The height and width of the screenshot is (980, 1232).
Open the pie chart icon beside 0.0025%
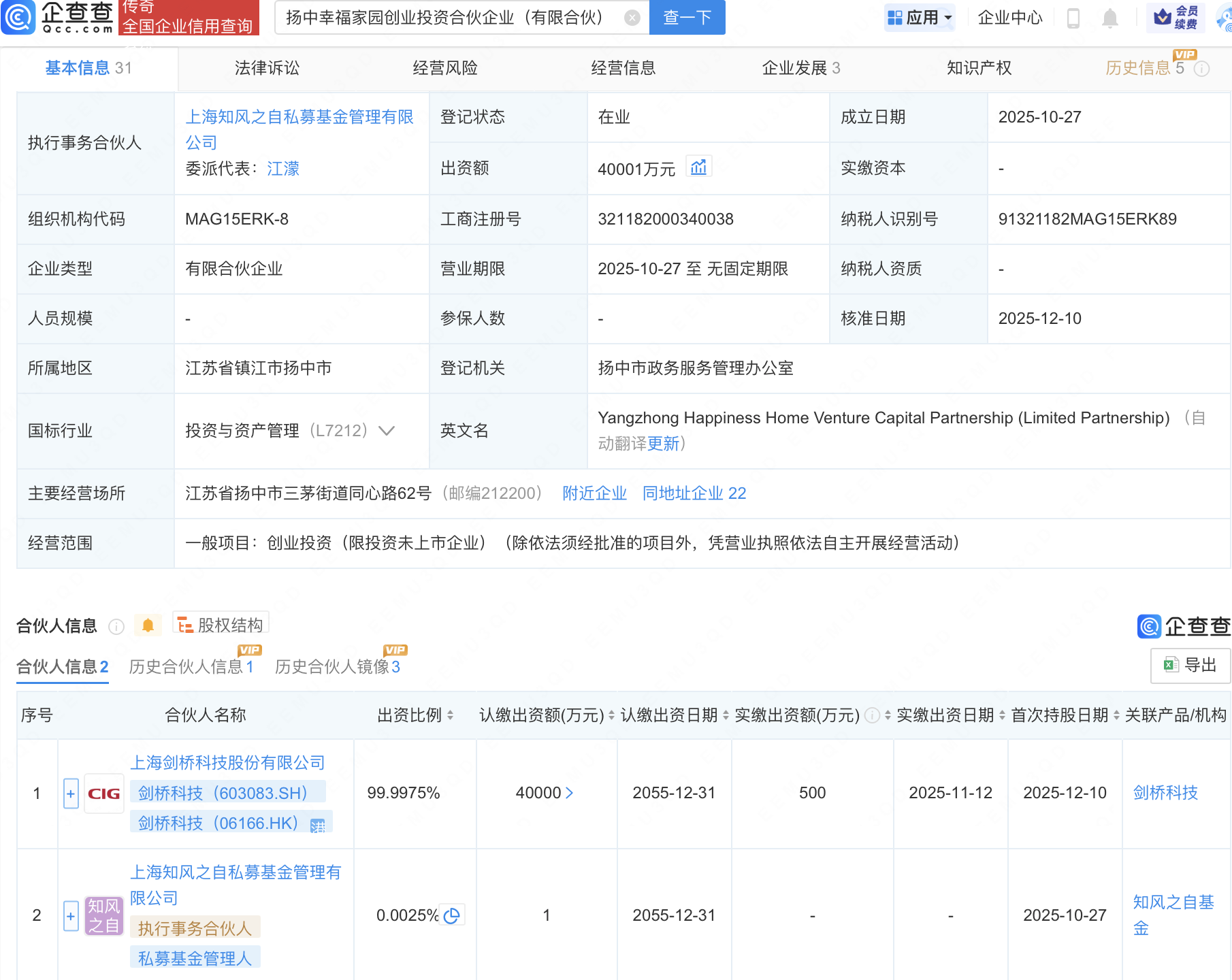tap(451, 915)
